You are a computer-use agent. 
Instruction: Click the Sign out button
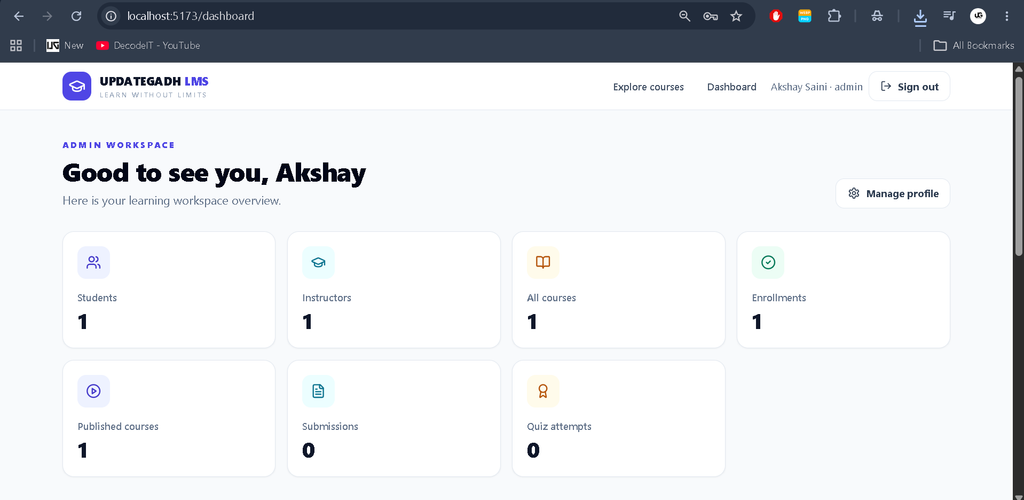click(x=909, y=86)
